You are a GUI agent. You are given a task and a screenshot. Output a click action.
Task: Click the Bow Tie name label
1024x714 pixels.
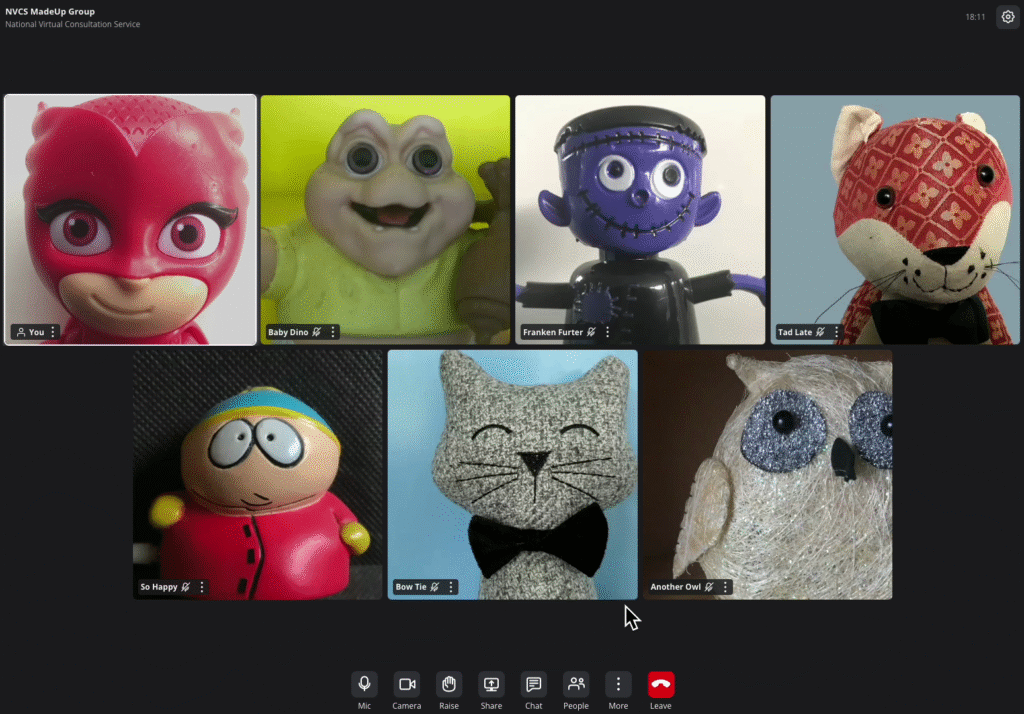pos(411,587)
